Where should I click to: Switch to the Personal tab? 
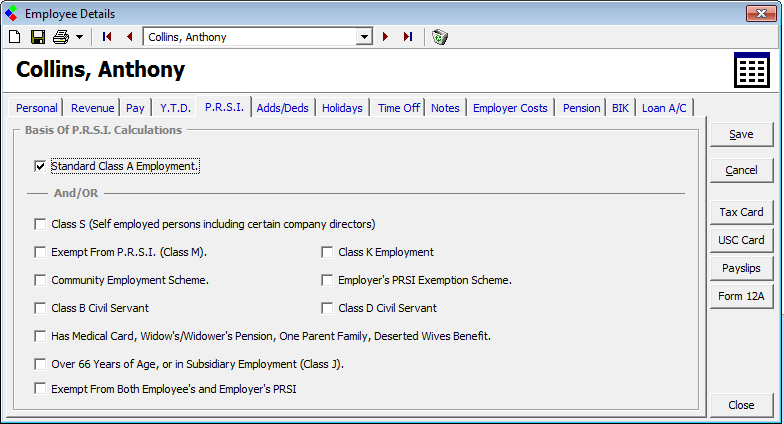pyautogui.click(x=36, y=108)
